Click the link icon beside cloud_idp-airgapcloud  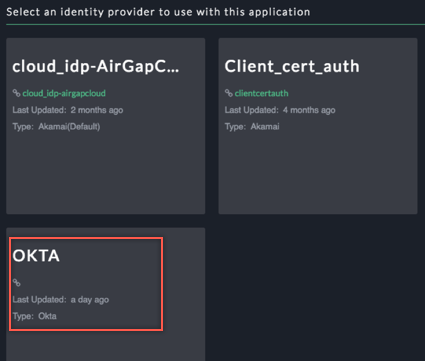[17, 93]
